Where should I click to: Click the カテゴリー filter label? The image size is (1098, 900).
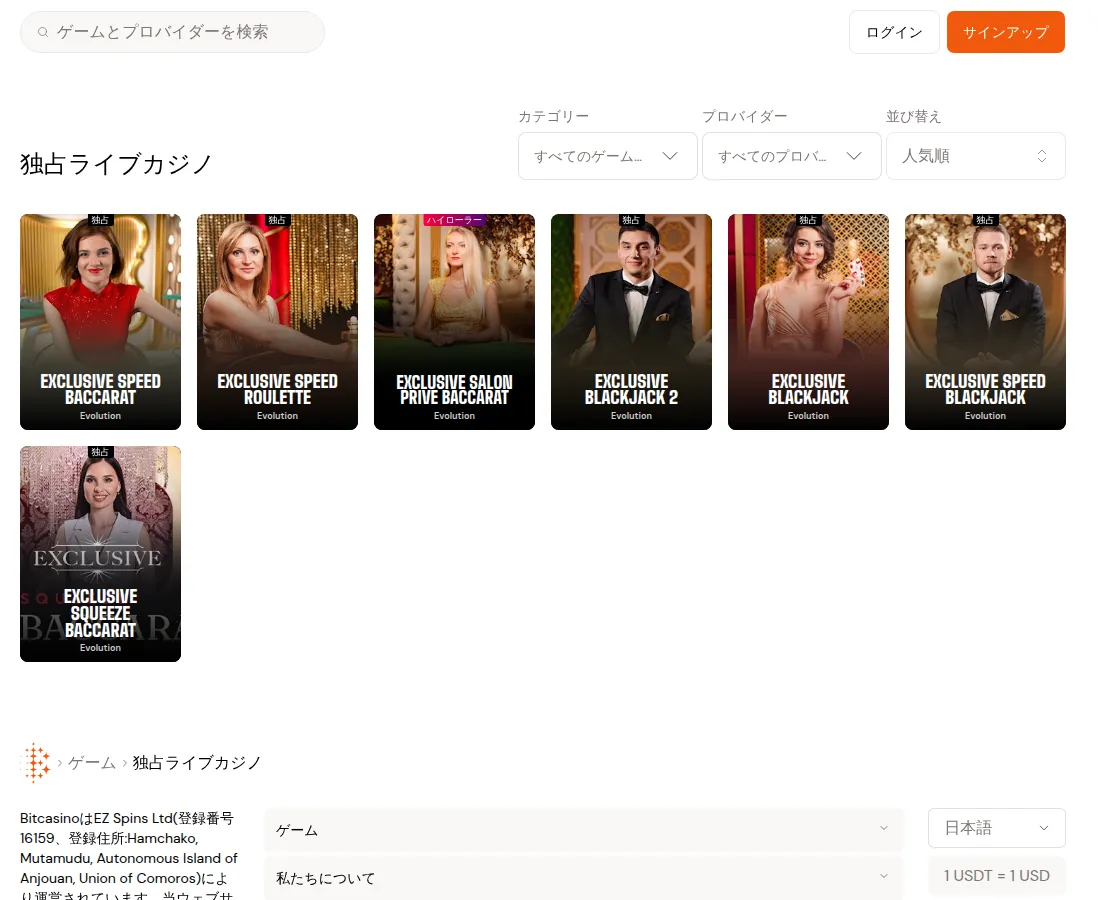(553, 116)
